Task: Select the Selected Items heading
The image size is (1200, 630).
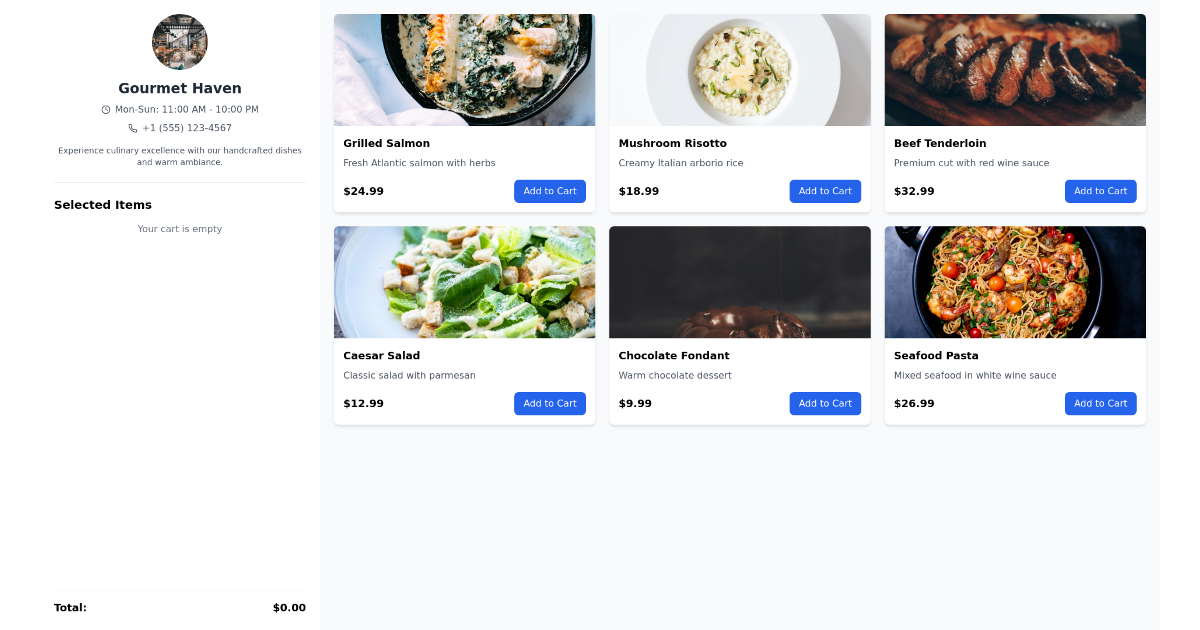Action: pyautogui.click(x=103, y=204)
